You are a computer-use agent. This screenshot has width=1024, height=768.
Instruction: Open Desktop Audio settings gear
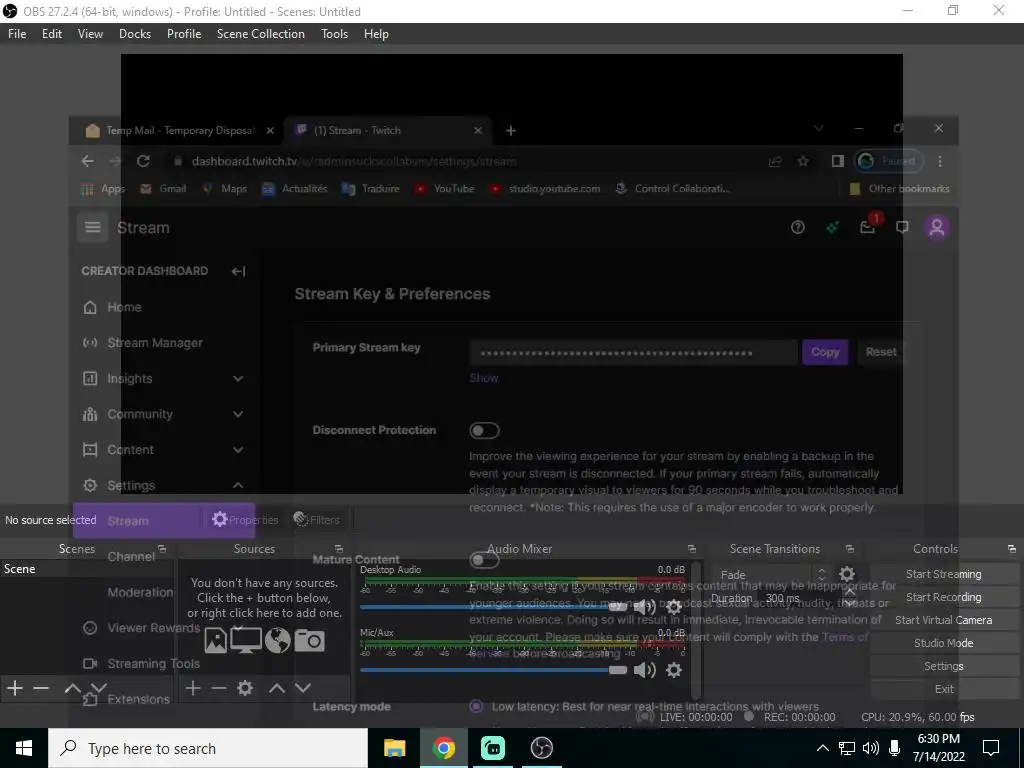(674, 607)
